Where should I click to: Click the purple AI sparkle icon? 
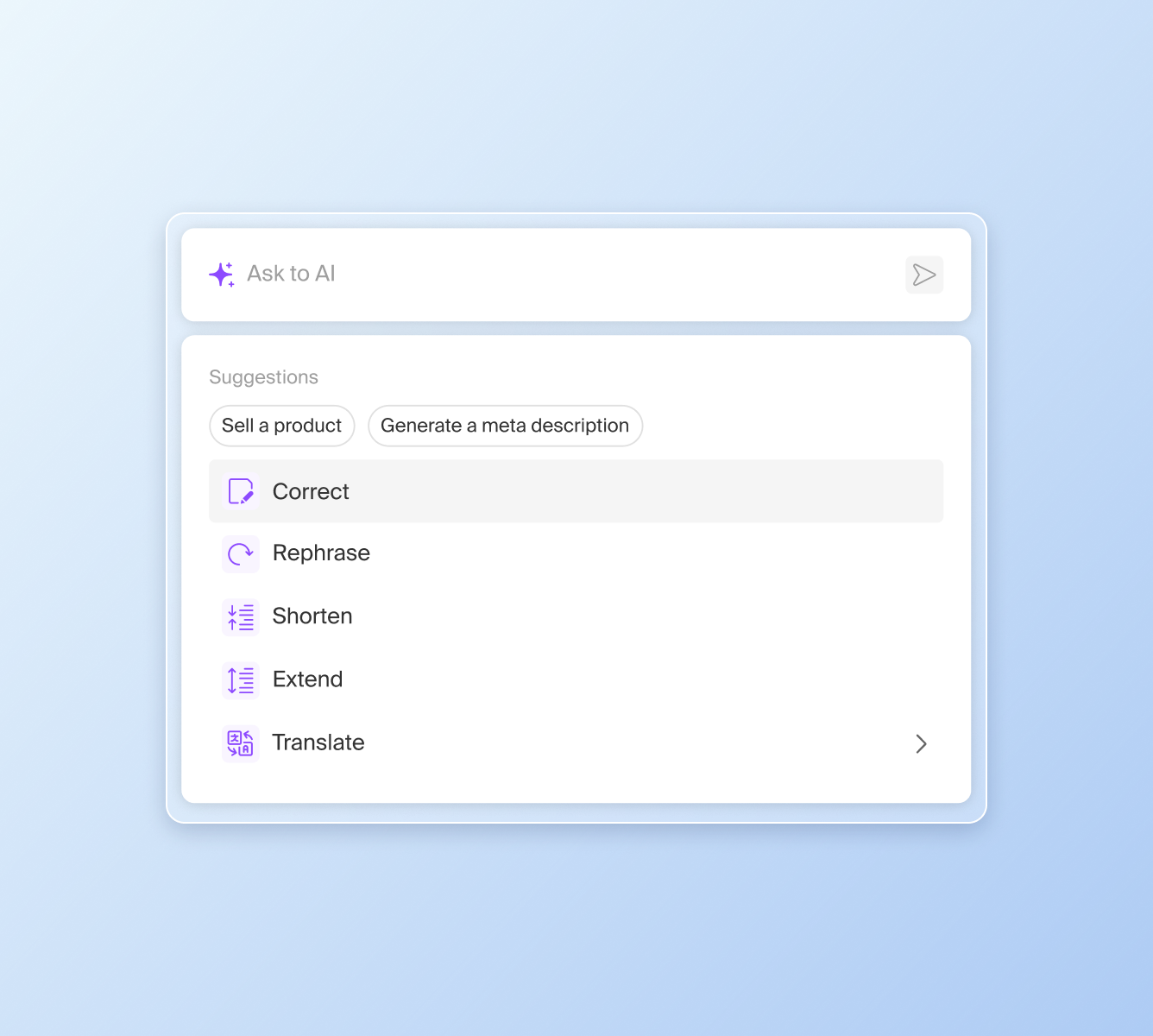[x=222, y=275]
